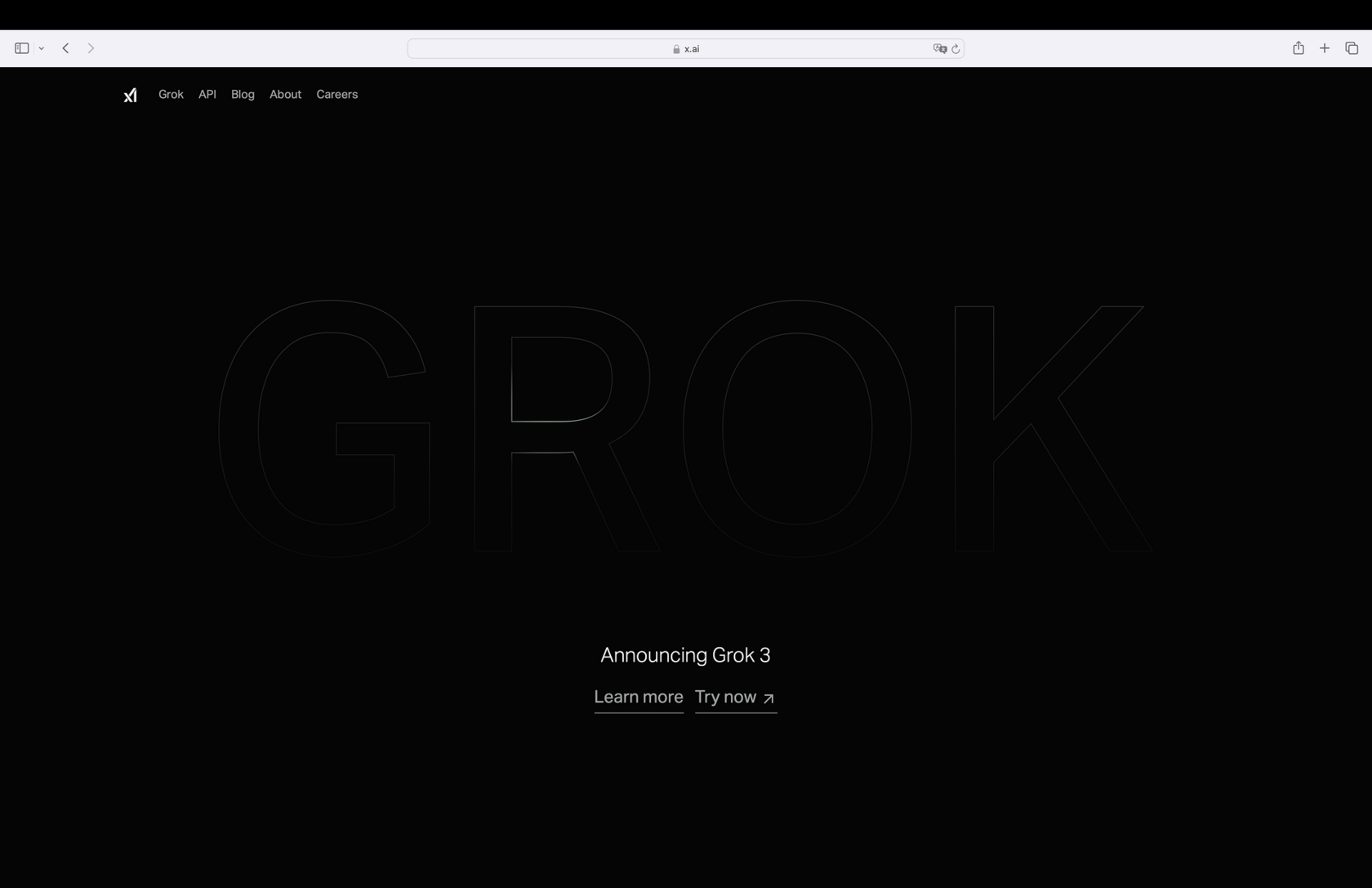
Task: Go back with the back arrow
Action: pos(65,48)
